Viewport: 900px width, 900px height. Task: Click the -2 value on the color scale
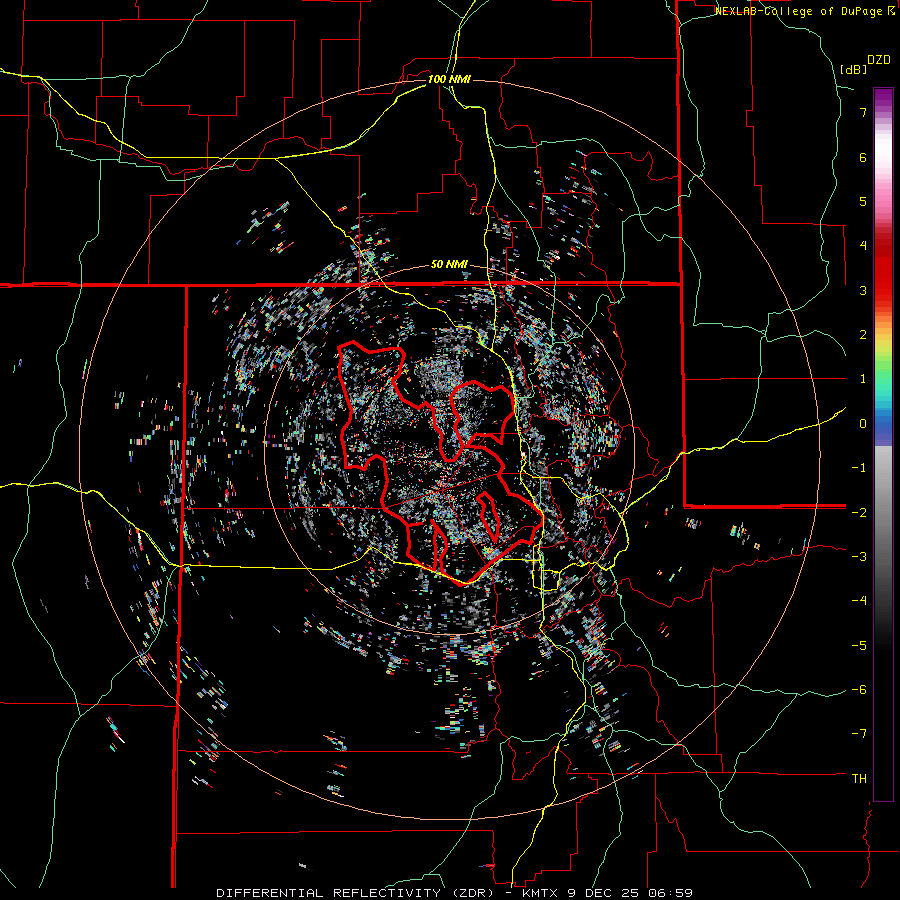pyautogui.click(x=859, y=512)
